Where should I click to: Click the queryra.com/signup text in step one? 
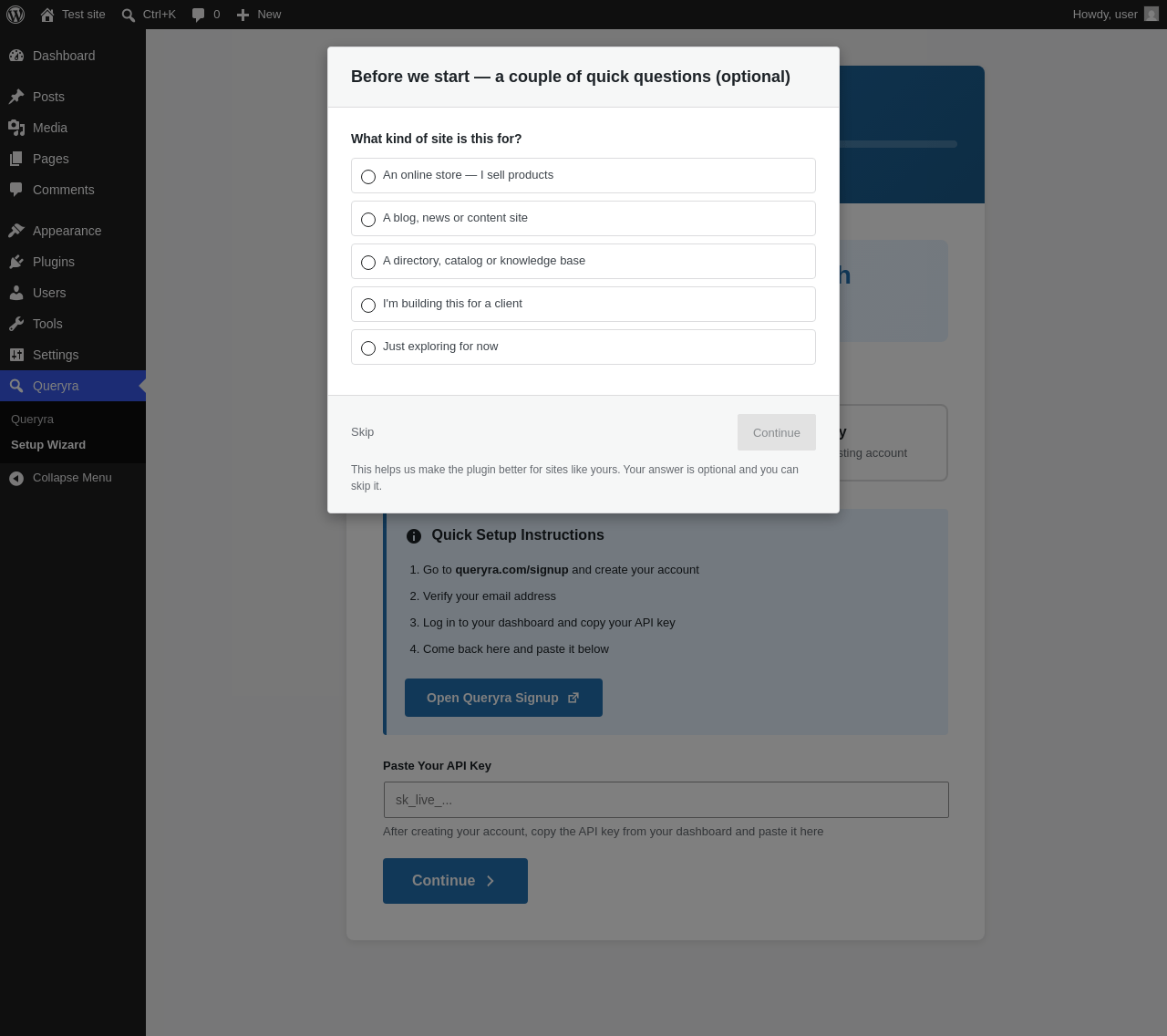[x=511, y=570]
